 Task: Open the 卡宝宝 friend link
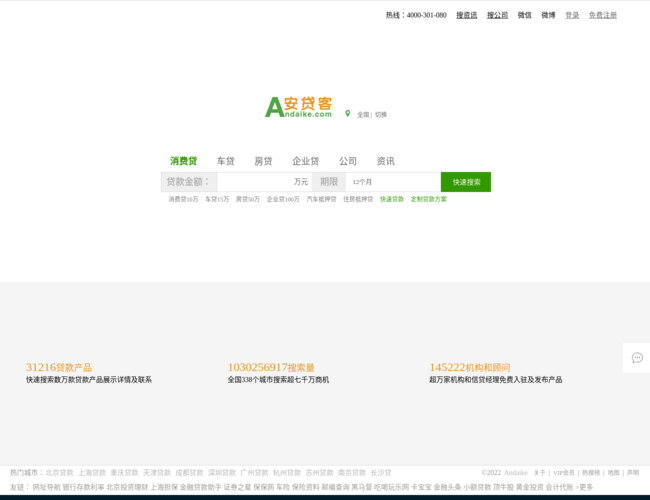pyautogui.click(x=421, y=487)
